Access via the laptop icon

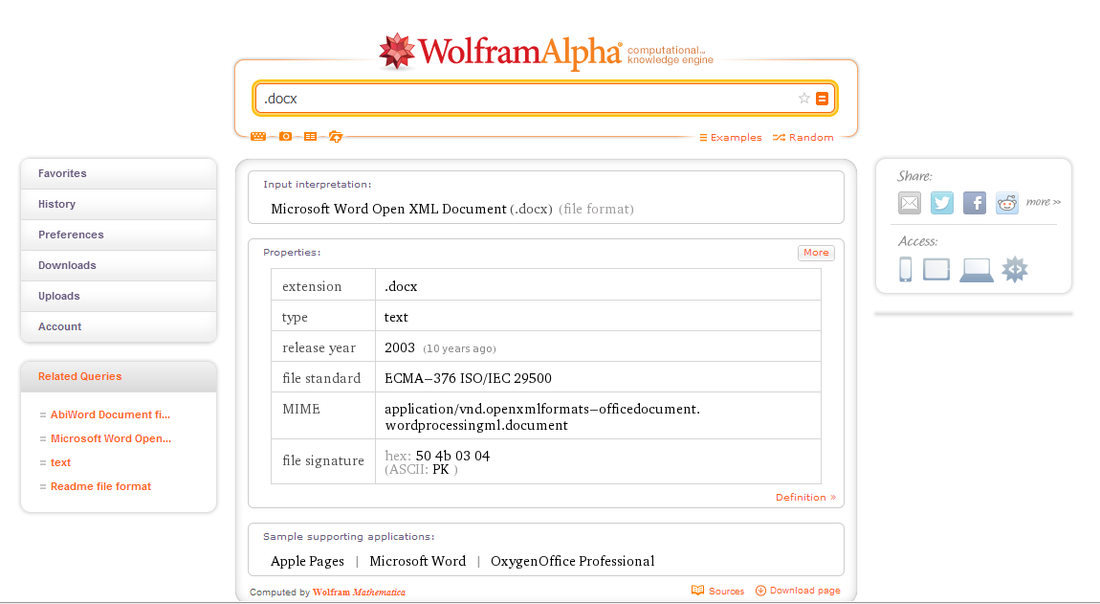977,270
